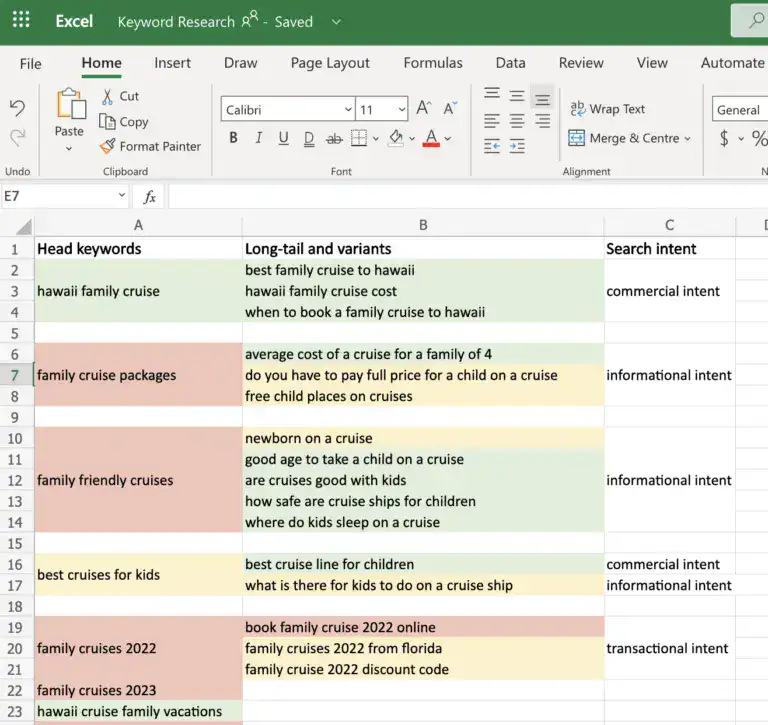The height and width of the screenshot is (725, 768).
Task: Click the insert function fx icon
Action: coord(149,197)
